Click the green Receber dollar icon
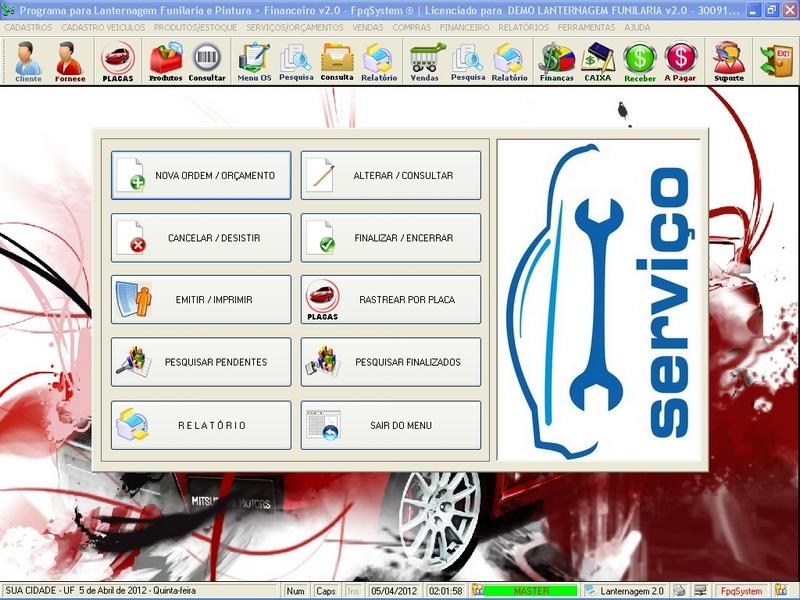Screen dimensions: 800x600 [640, 61]
